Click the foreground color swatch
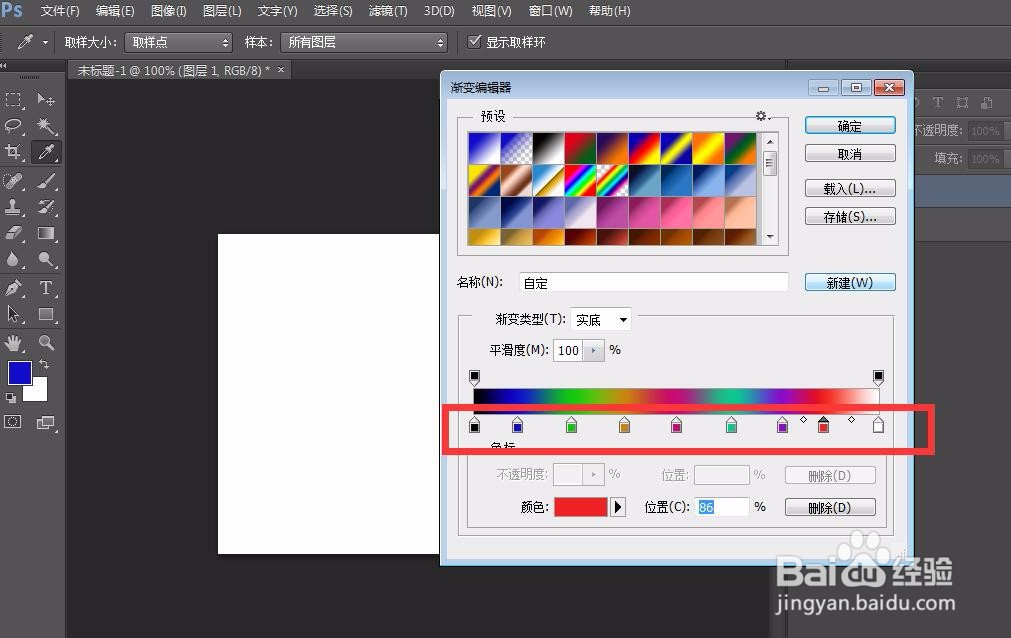Viewport: 1011px width, 638px height. tap(19, 374)
